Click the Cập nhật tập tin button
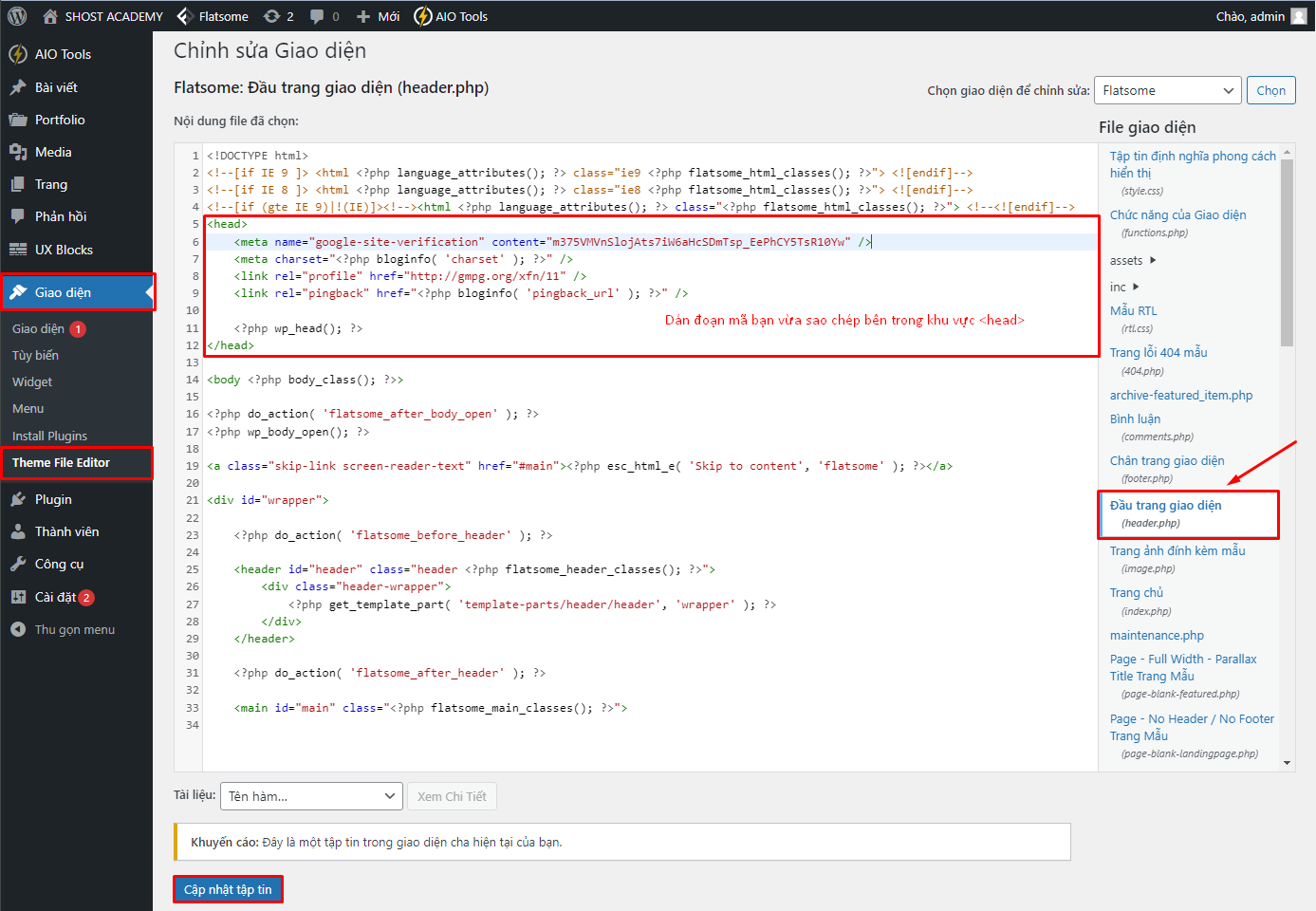The height and width of the screenshot is (911, 1316). pyautogui.click(x=228, y=888)
